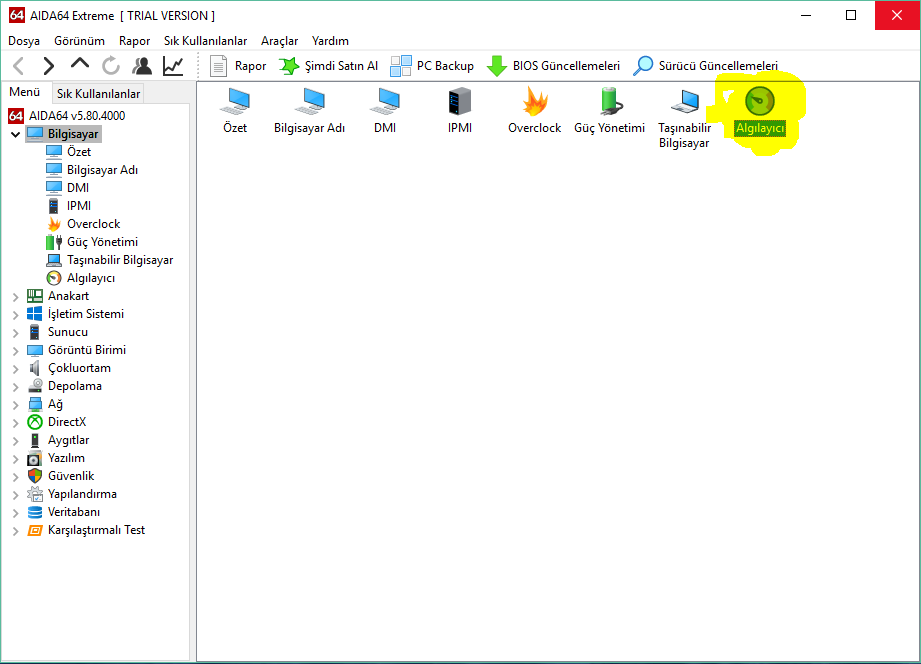Screen dimensions: 921x664
Task: Go forward with the right arrow toolbar icon
Action: (x=49, y=66)
